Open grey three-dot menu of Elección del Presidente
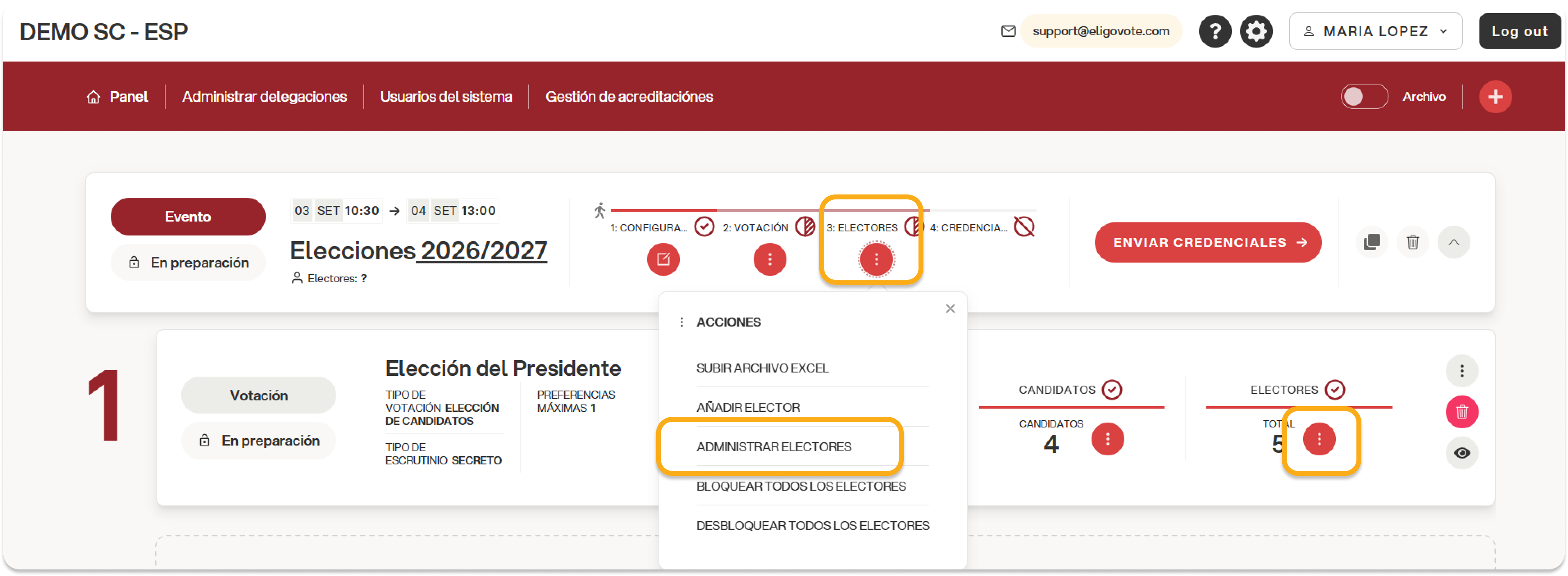 tap(1461, 371)
